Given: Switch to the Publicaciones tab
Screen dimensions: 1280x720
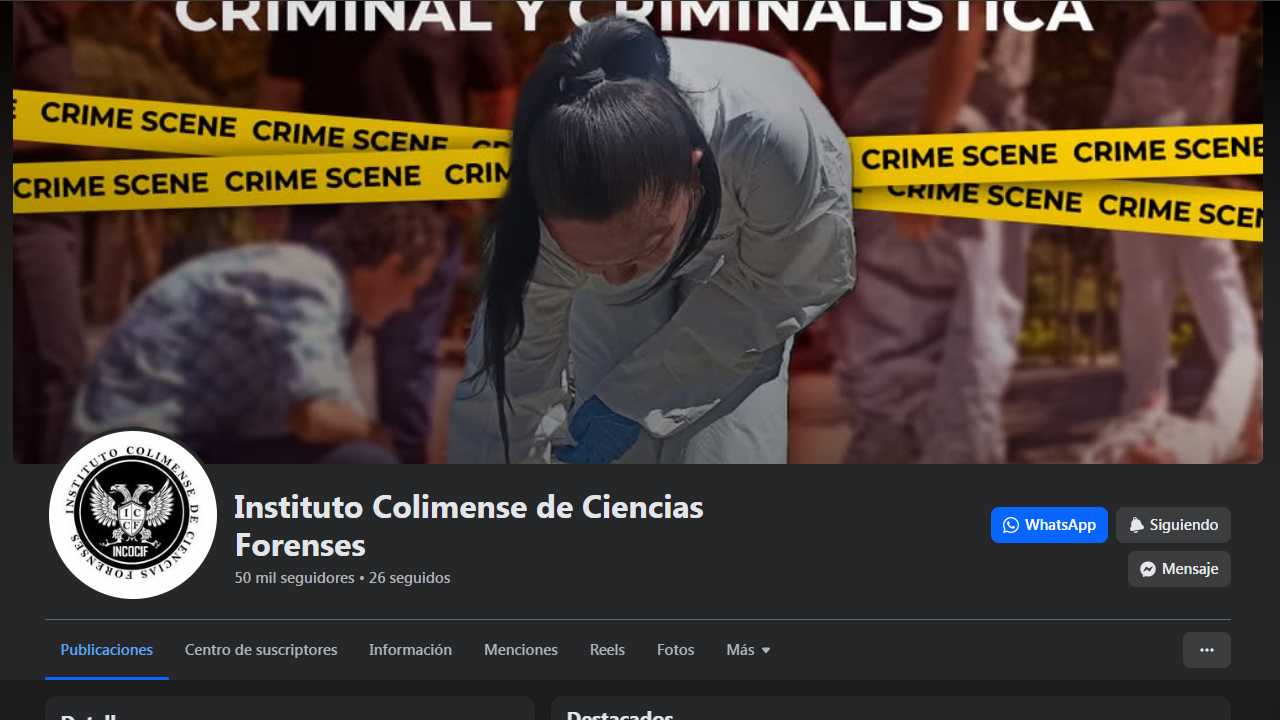Looking at the screenshot, I should (107, 650).
